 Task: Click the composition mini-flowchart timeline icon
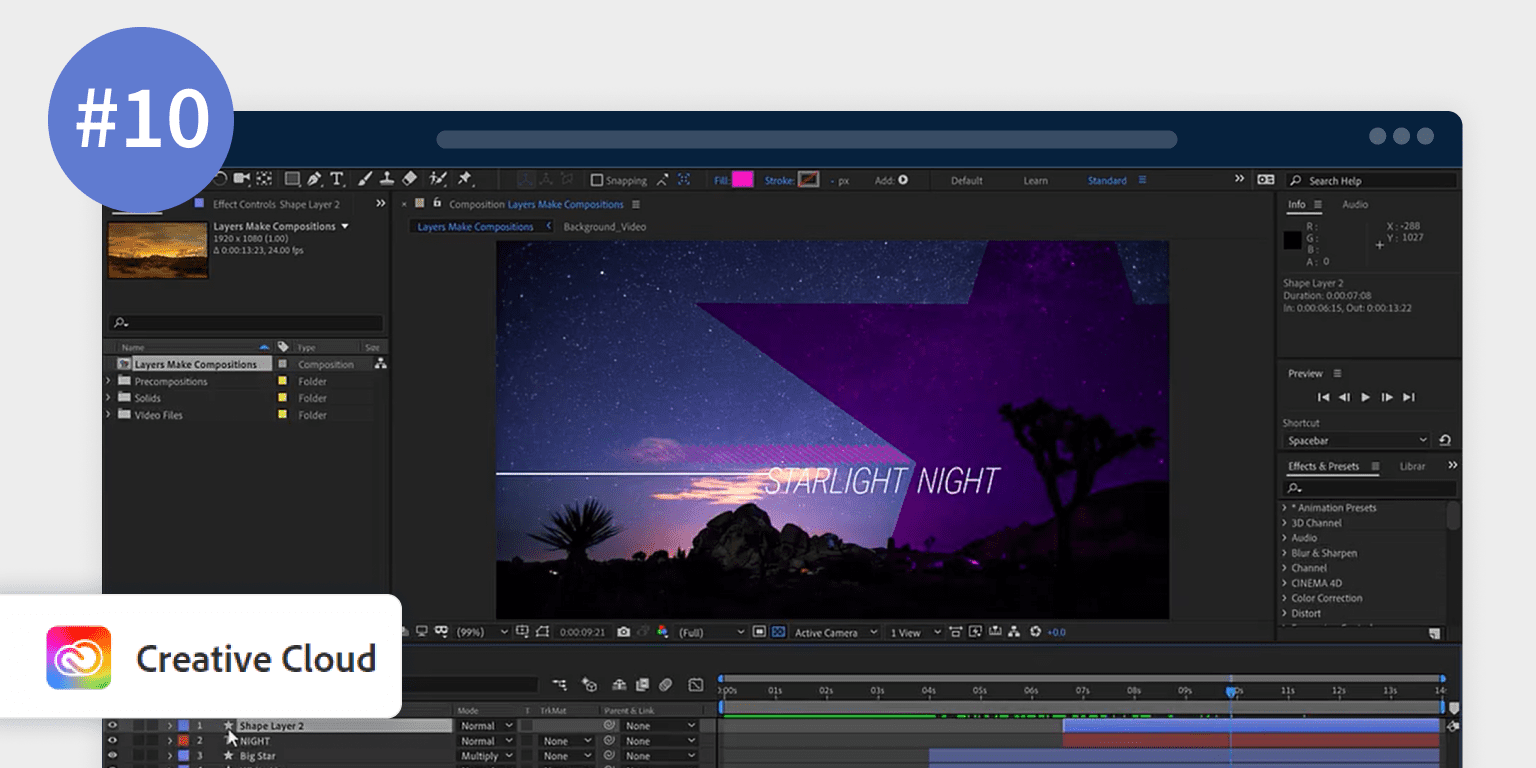click(x=559, y=685)
